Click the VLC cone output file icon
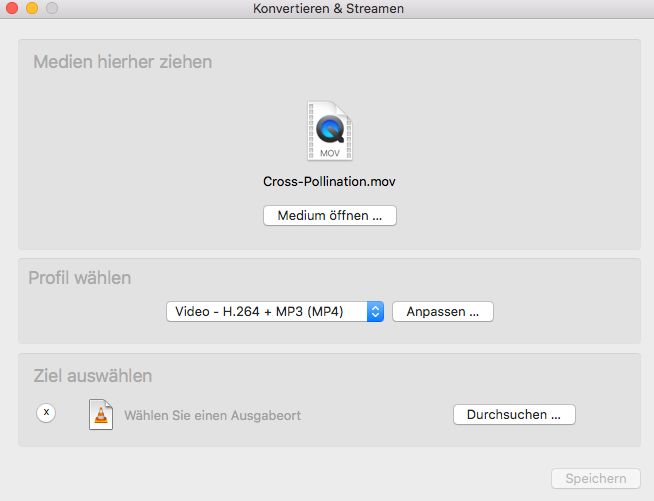The width and height of the screenshot is (654, 501). pos(101,414)
